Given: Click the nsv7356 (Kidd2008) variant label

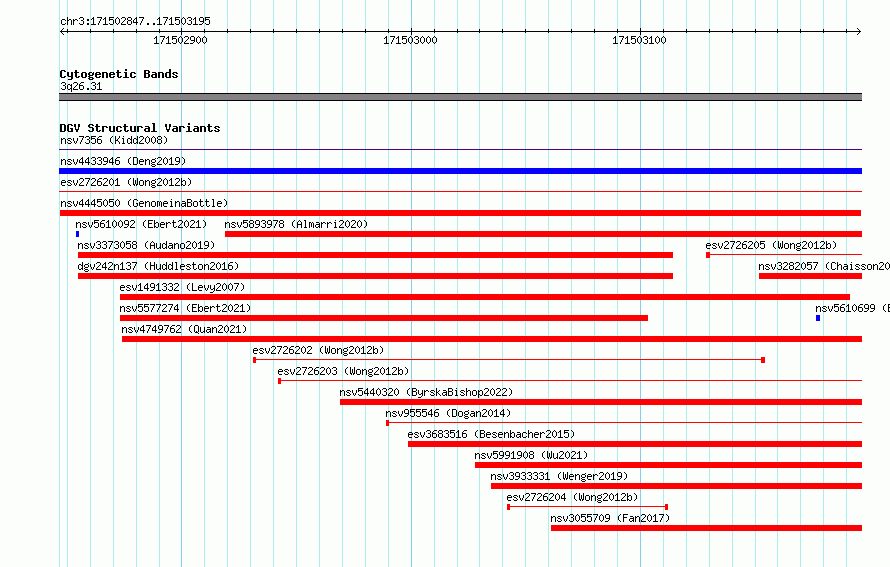Looking at the screenshot, I should pos(114,140).
